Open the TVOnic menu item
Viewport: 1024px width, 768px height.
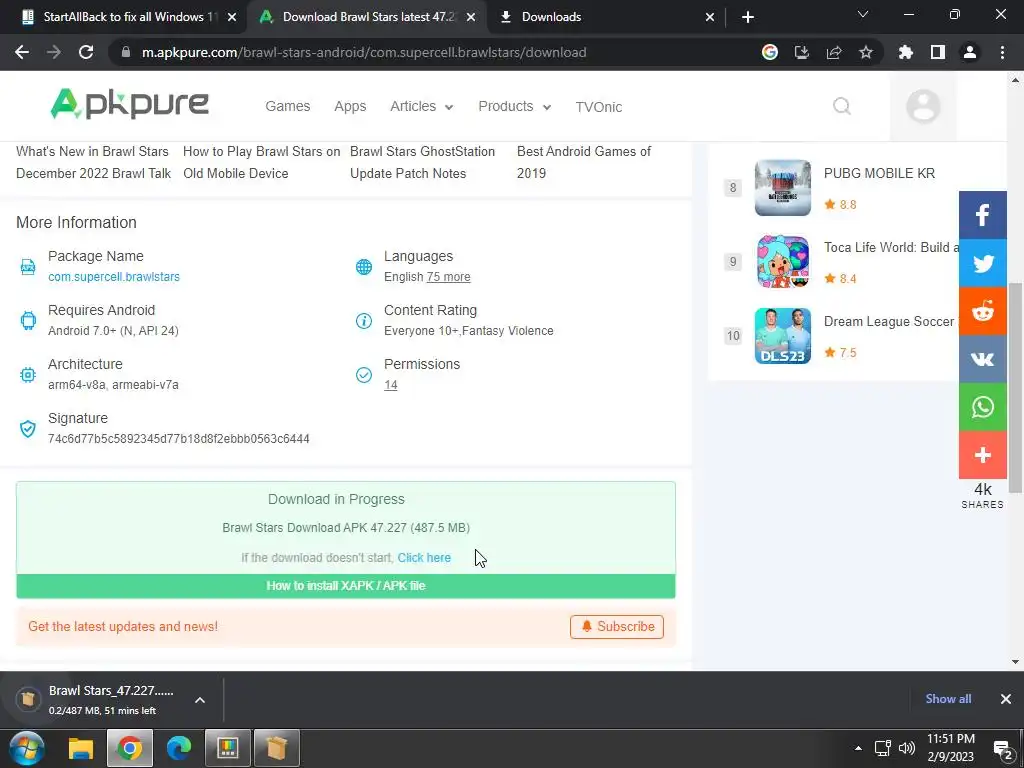pyautogui.click(x=598, y=107)
